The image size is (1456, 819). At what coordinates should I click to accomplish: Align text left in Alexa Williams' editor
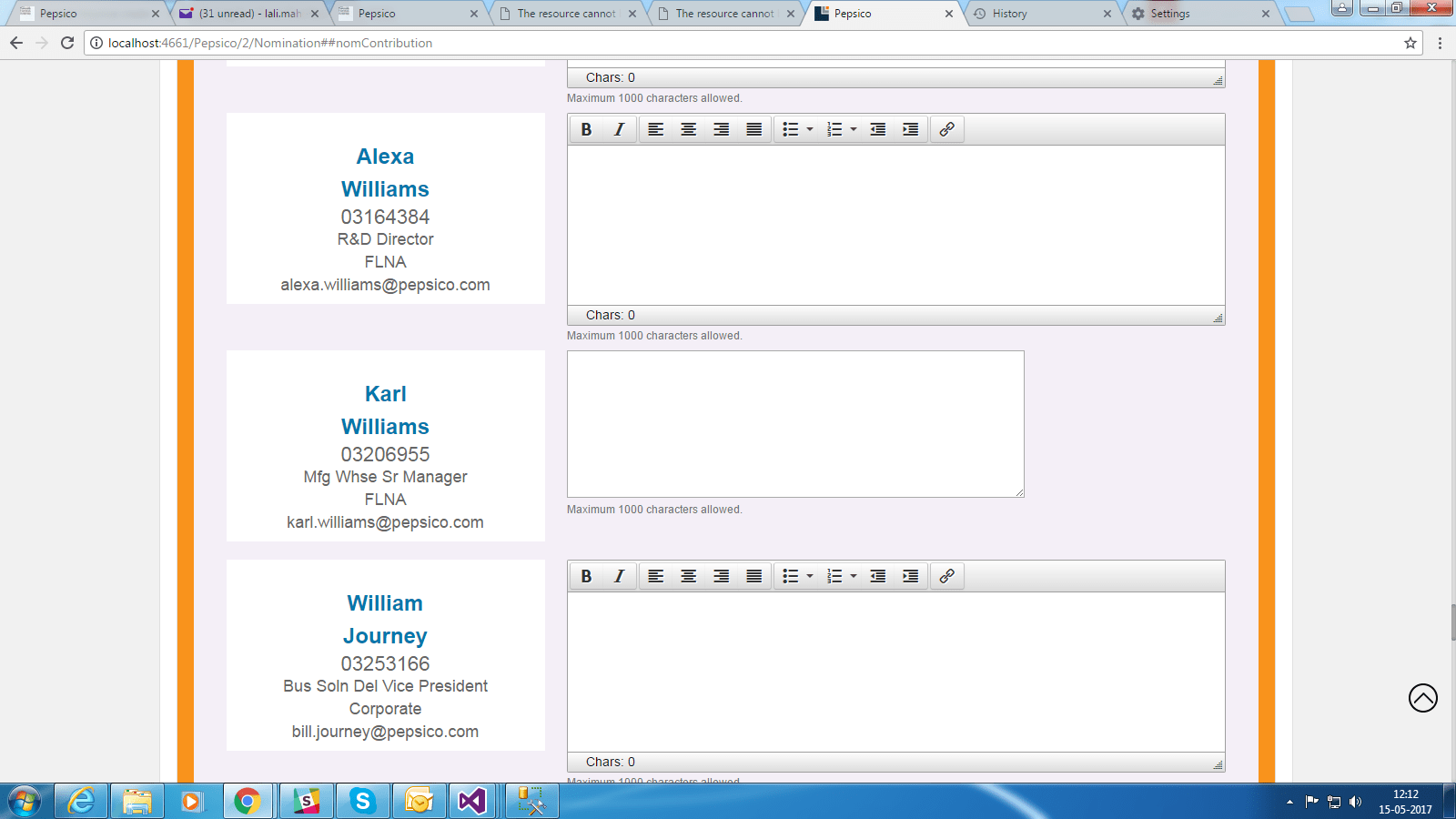(x=656, y=129)
